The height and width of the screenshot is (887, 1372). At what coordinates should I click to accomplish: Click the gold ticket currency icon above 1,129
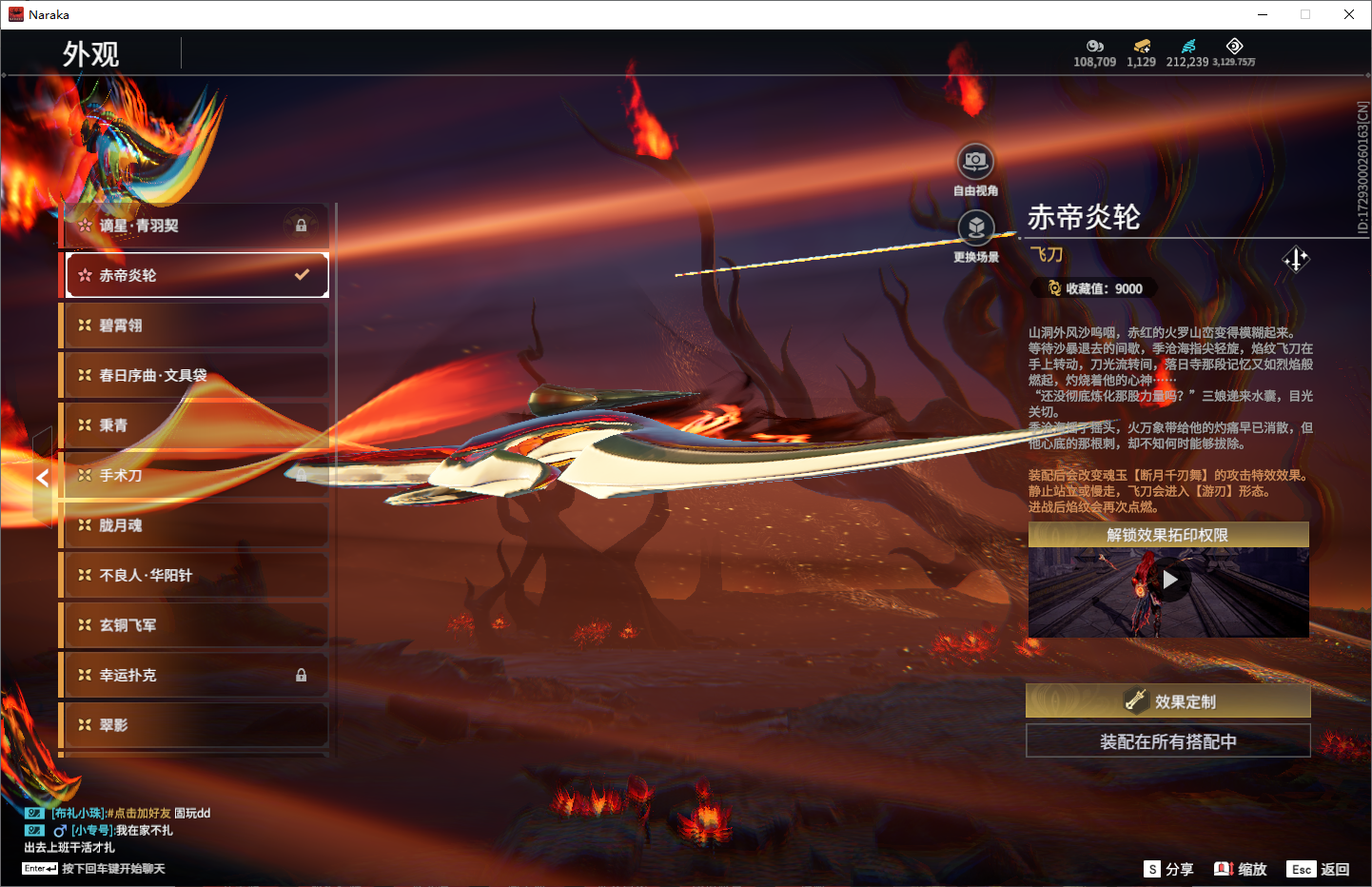click(1142, 46)
